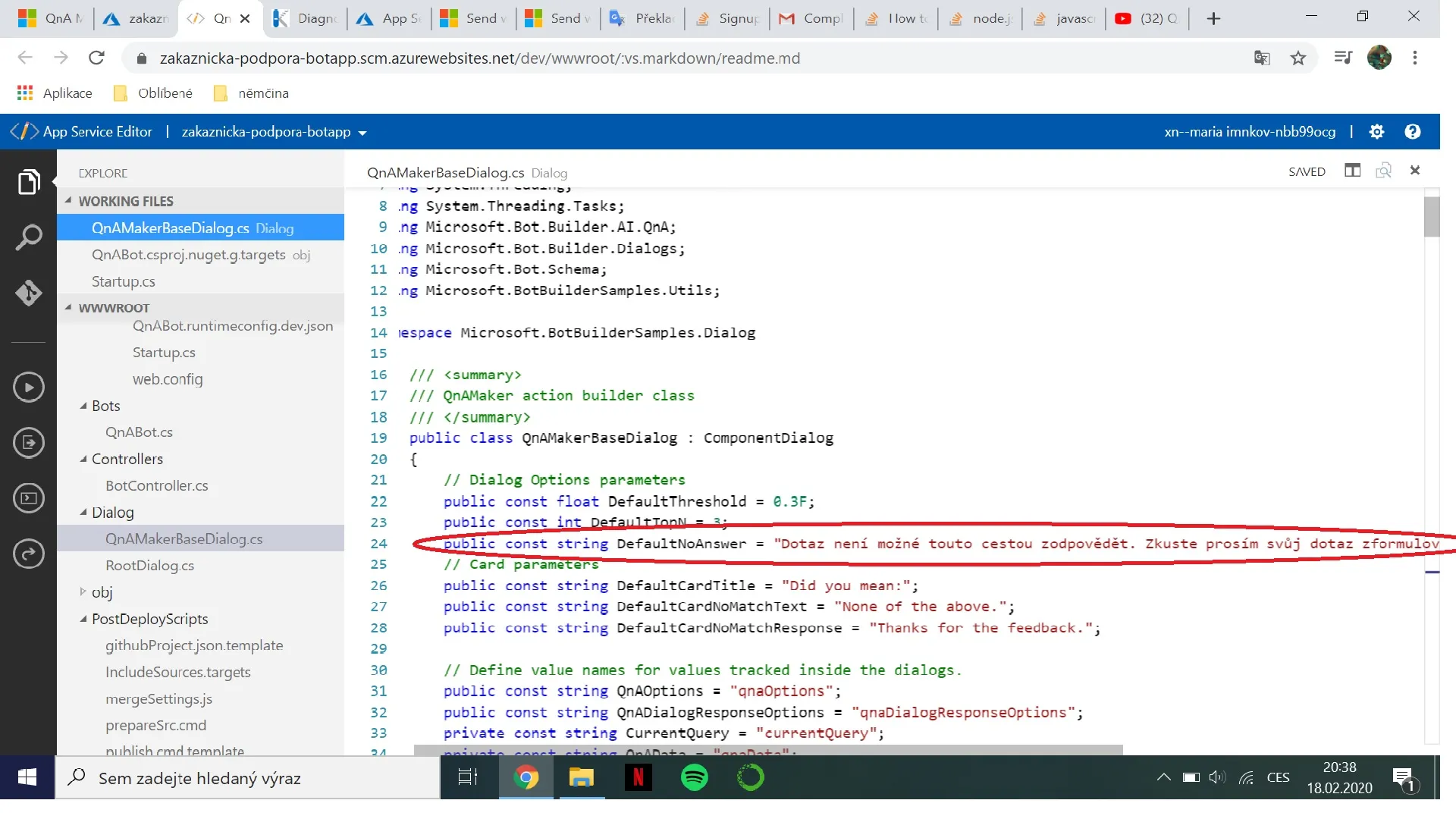Click the browser address bar URL
The height and width of the screenshot is (819, 1456).
pyautogui.click(x=479, y=58)
